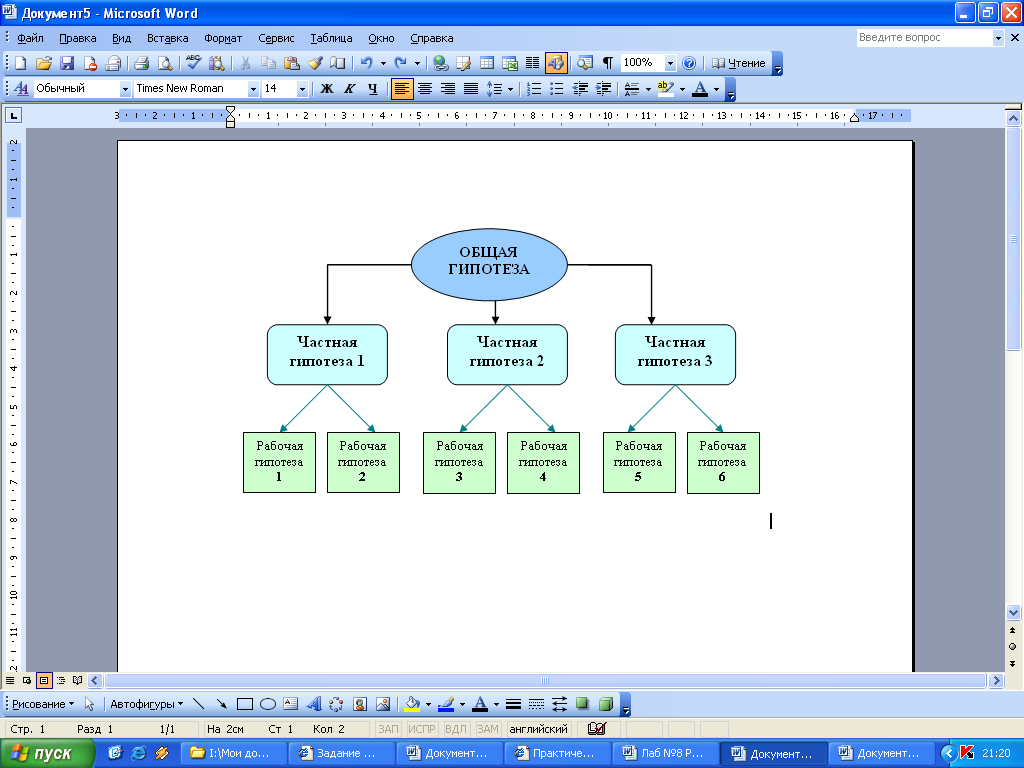Viewport: 1024px width, 768px height.
Task: Toggle underline formatting (Ч)
Action: pos(372,89)
